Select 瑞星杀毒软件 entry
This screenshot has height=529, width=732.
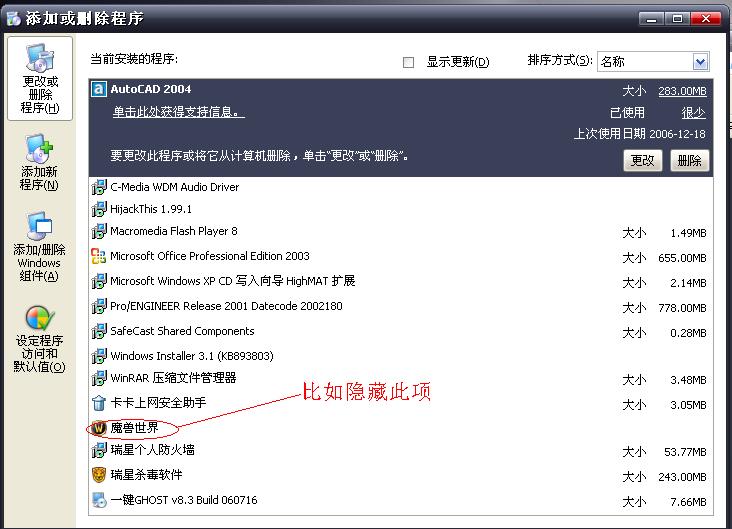click(401, 475)
